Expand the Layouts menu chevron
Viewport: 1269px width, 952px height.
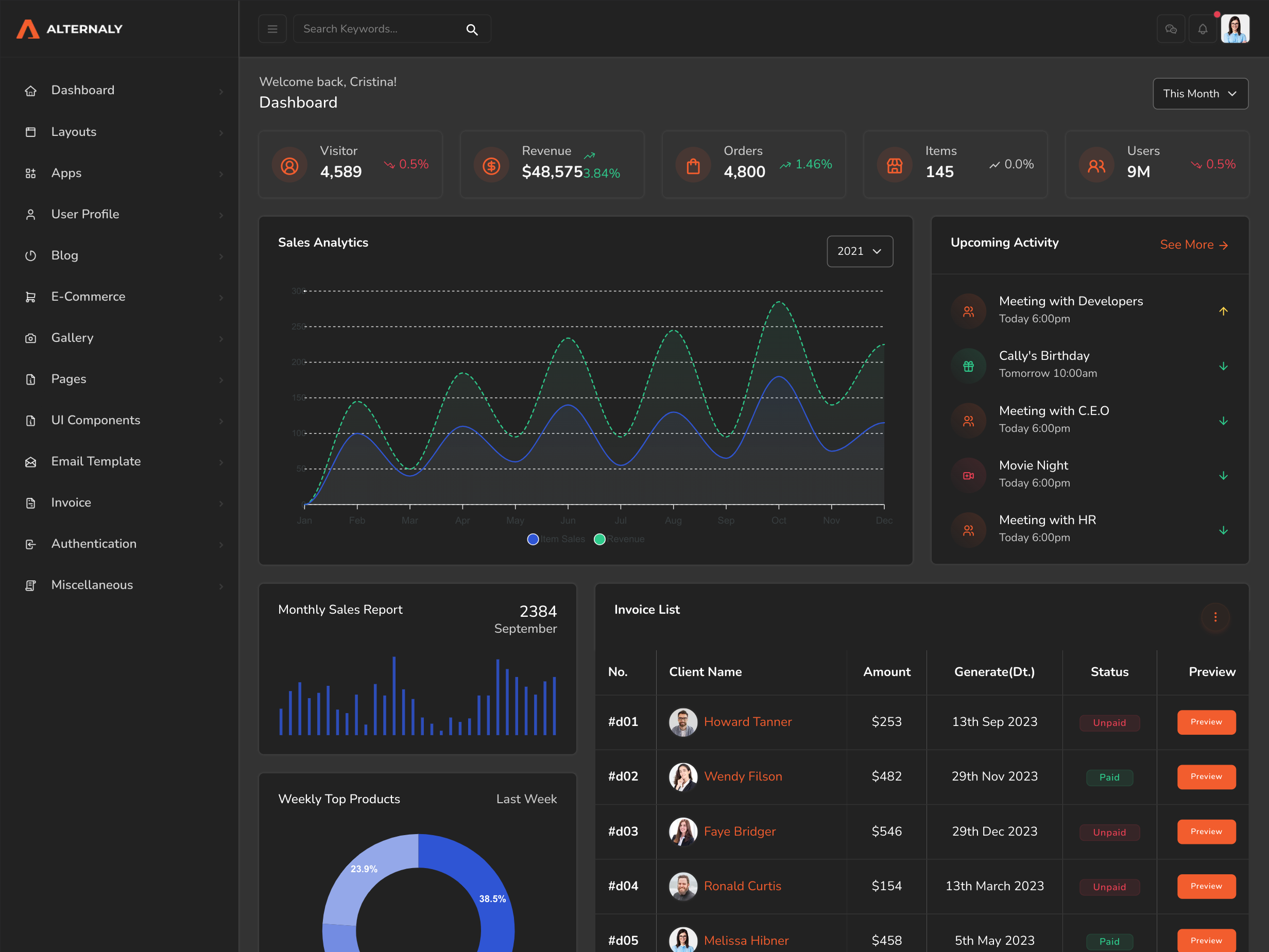221,132
